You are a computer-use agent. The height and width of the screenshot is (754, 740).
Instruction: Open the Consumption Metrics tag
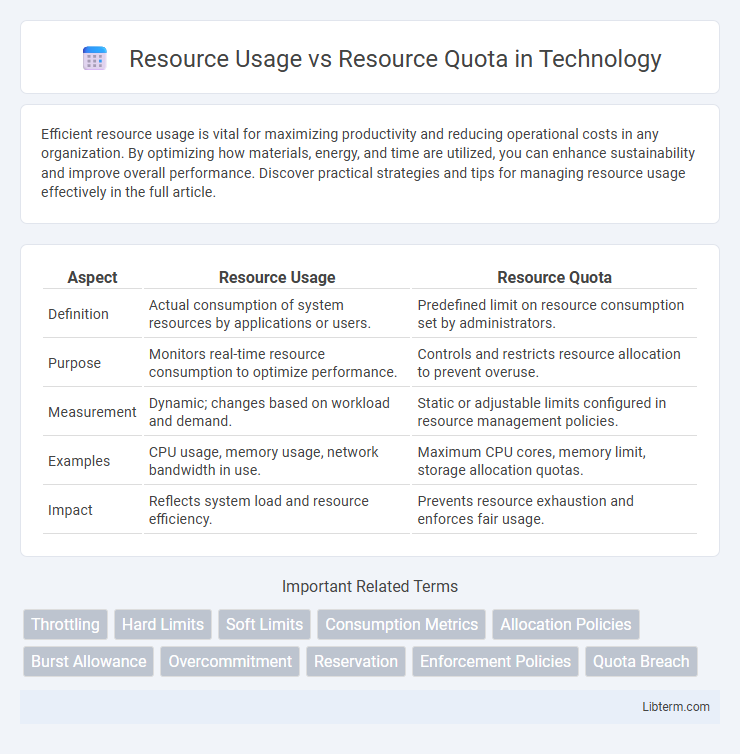pyautogui.click(x=401, y=624)
